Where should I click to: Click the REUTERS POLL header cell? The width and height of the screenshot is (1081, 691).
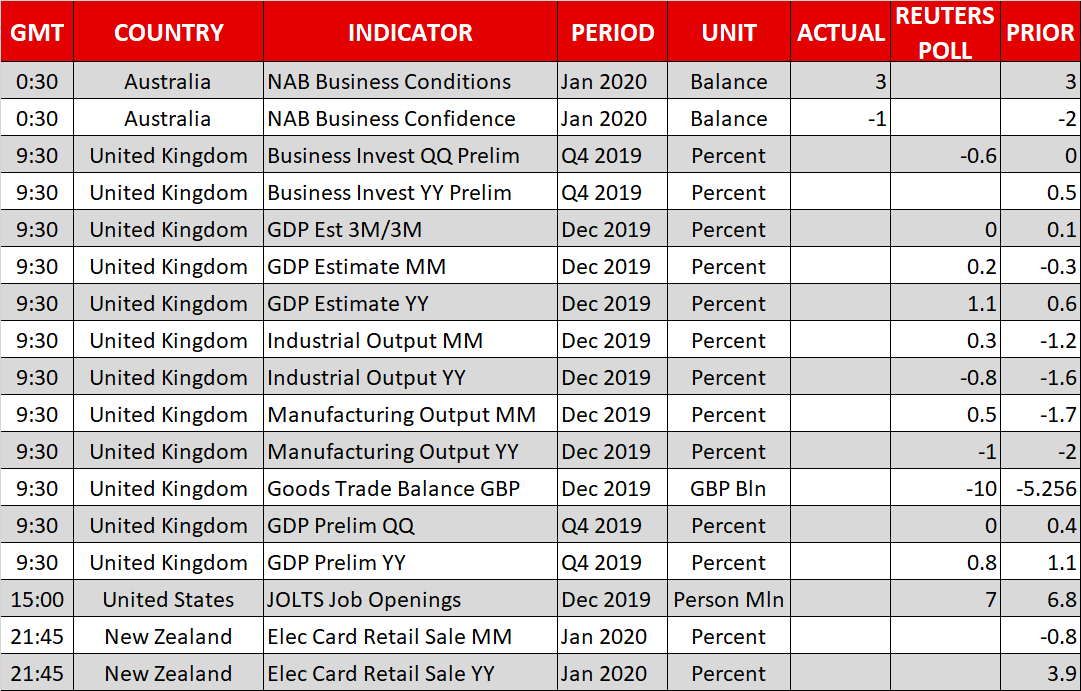point(945,32)
